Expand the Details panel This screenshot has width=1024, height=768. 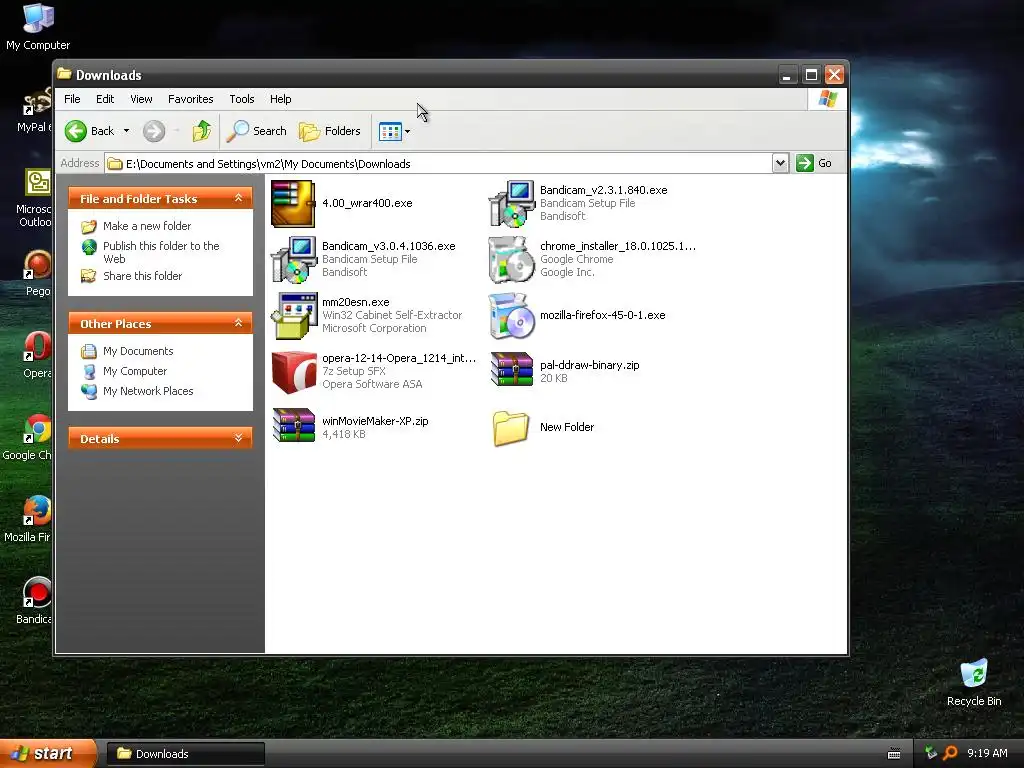238,438
